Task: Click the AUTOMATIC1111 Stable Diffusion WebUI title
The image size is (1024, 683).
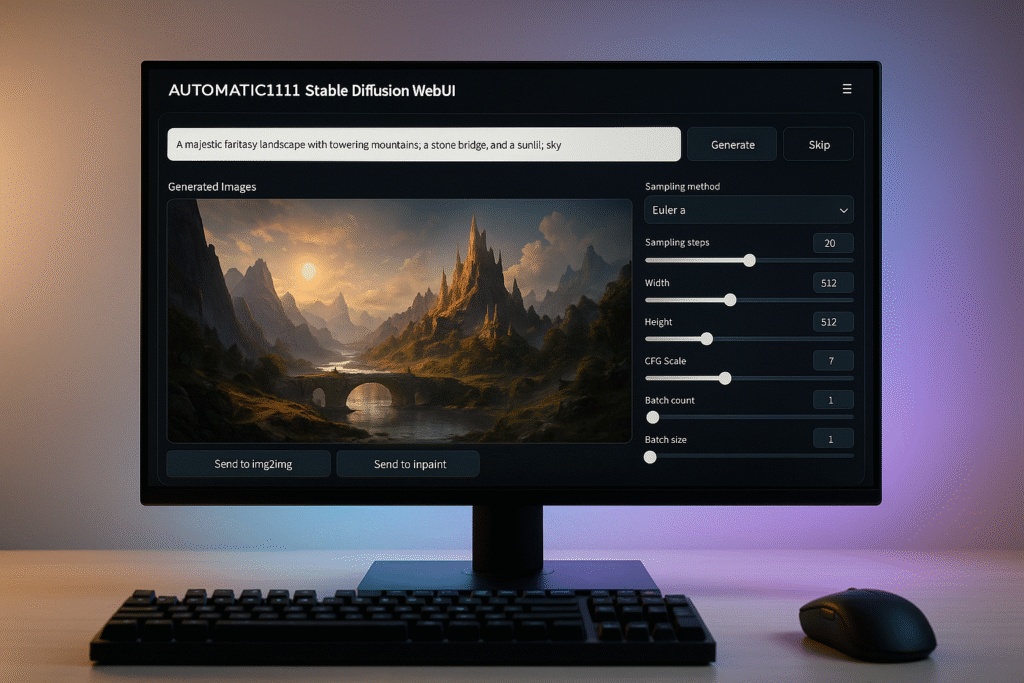Action: (312, 90)
